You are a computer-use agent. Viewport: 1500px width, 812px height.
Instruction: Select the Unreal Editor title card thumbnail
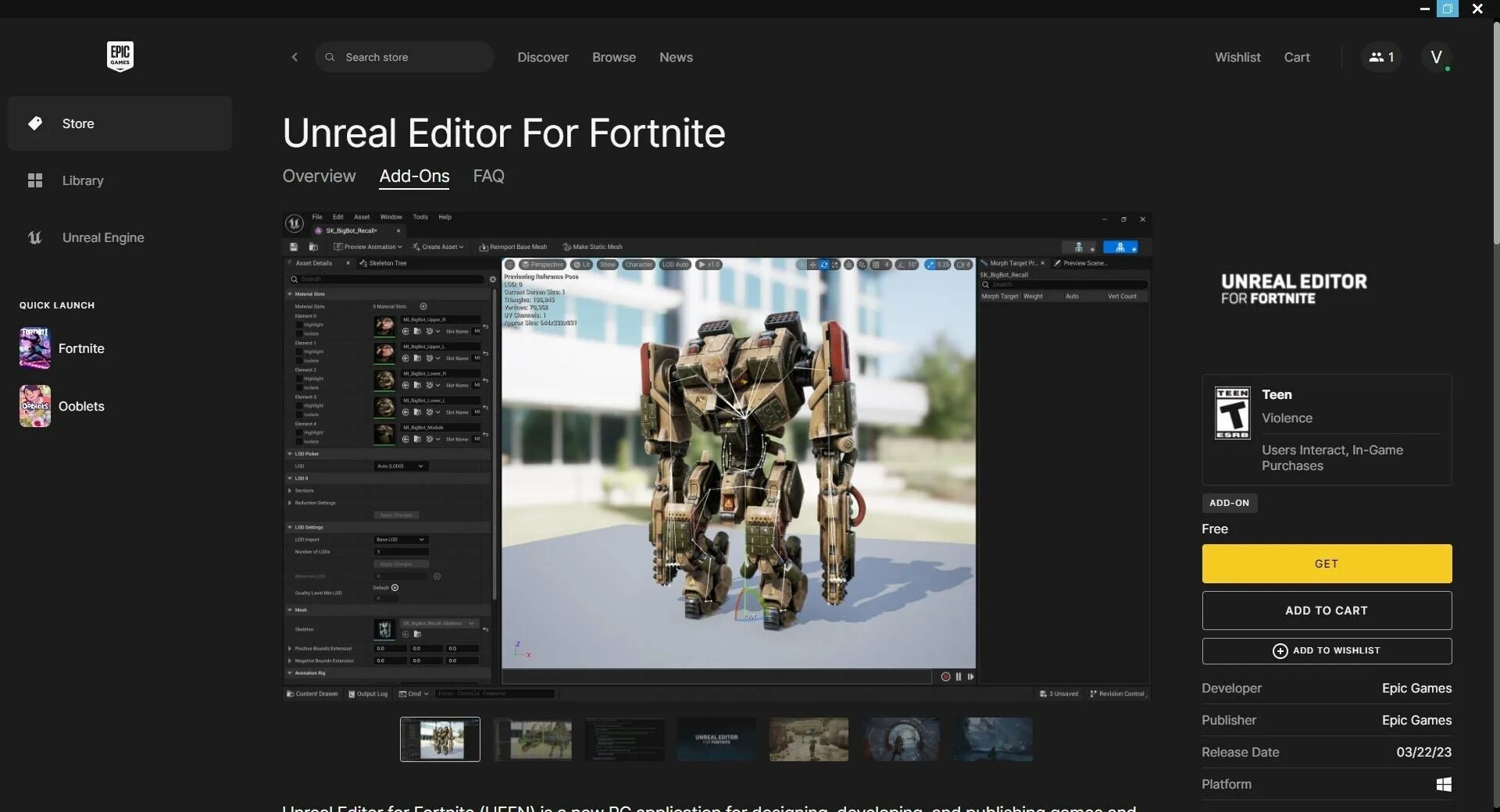[716, 739]
